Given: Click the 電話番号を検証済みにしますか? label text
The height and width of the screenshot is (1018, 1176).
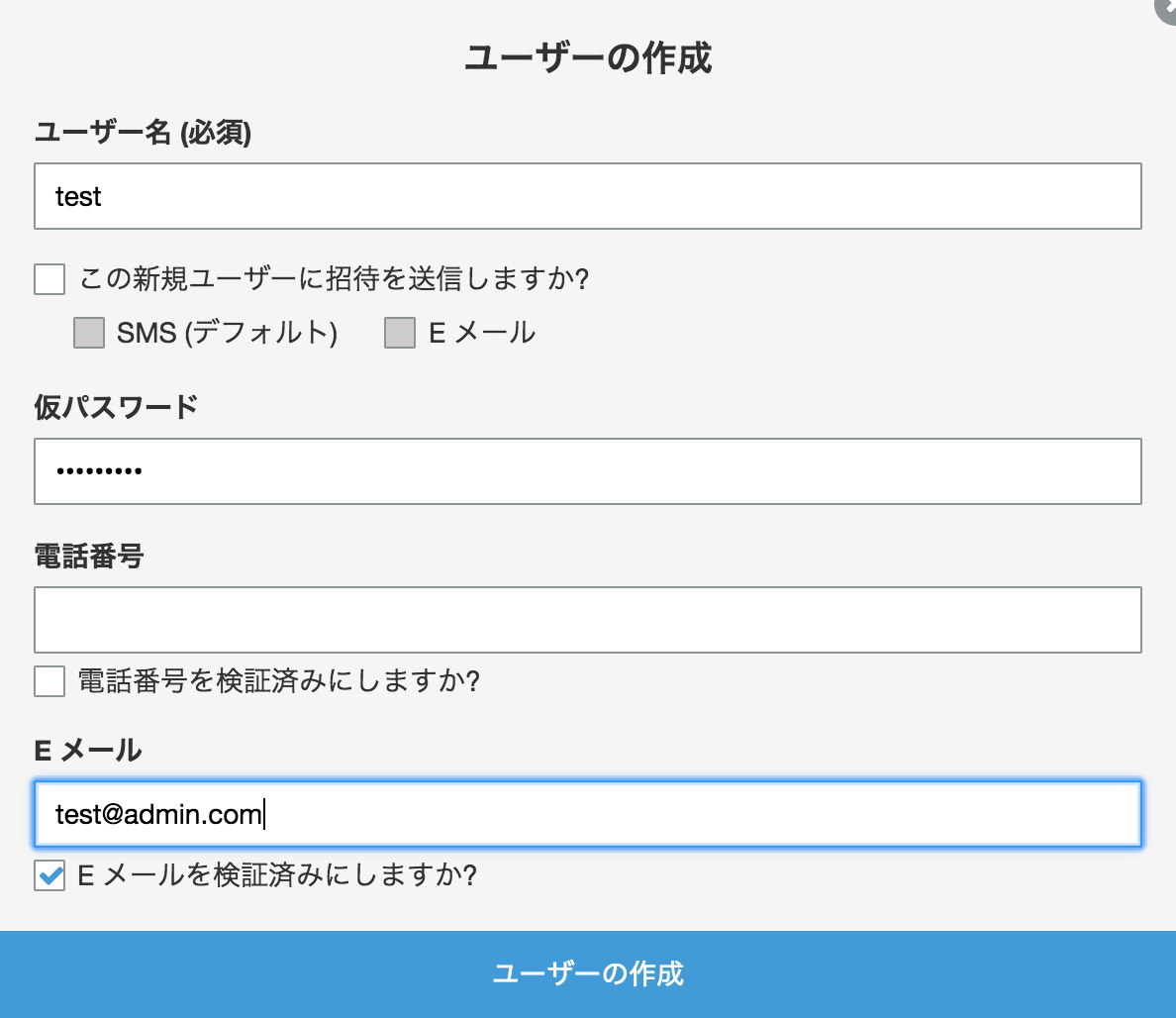Looking at the screenshot, I should coord(278,681).
